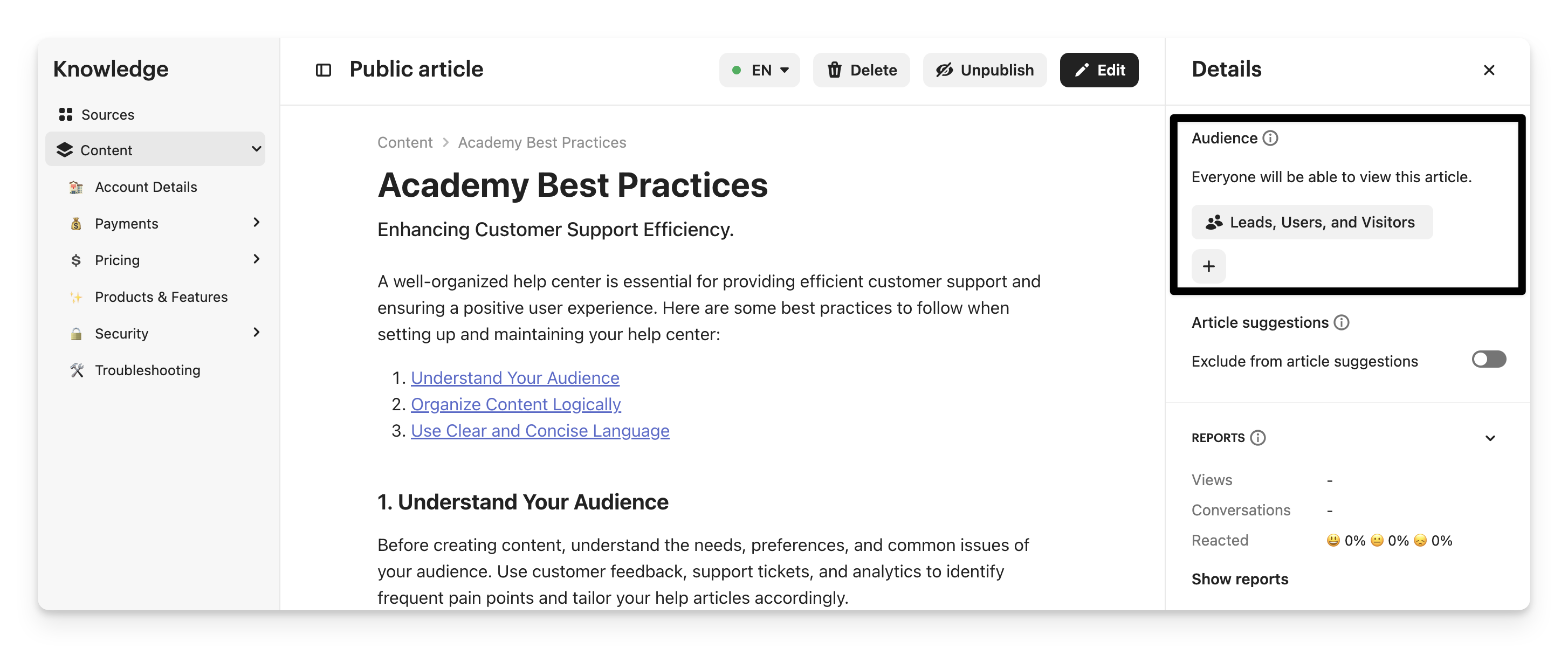Image resolution: width=1568 pixels, height=648 pixels.
Task: Toggle the sidebar panel icon
Action: click(323, 70)
